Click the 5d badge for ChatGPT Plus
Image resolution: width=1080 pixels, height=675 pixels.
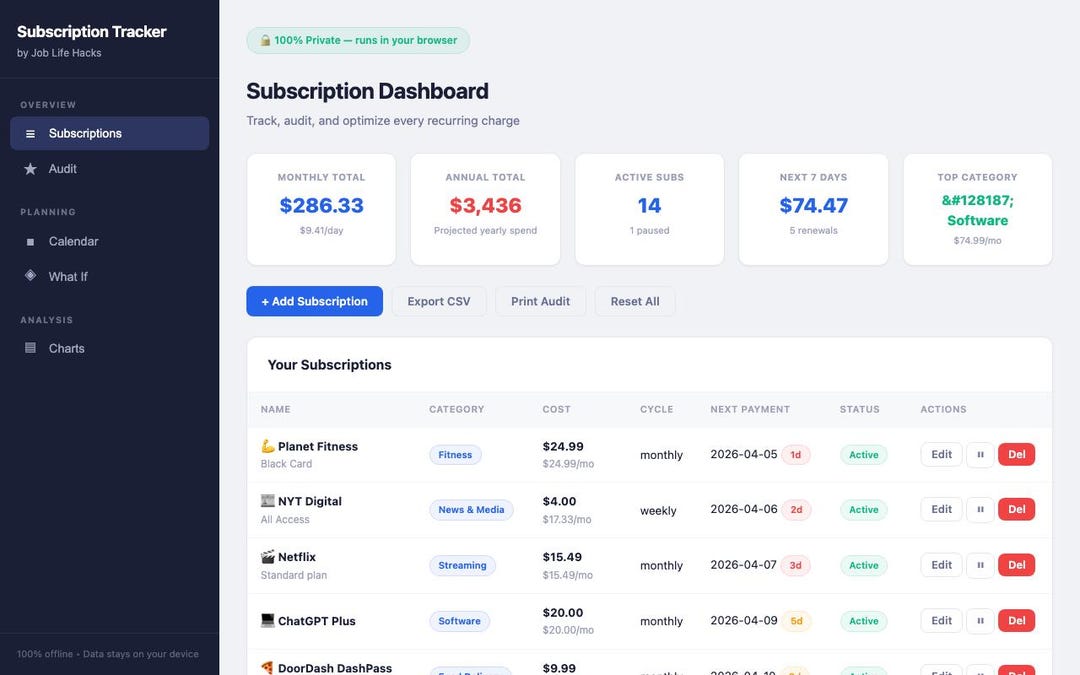point(796,621)
